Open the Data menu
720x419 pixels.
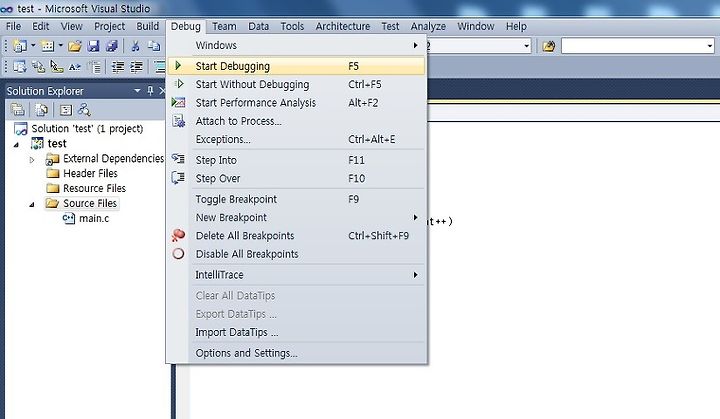pyautogui.click(x=259, y=26)
